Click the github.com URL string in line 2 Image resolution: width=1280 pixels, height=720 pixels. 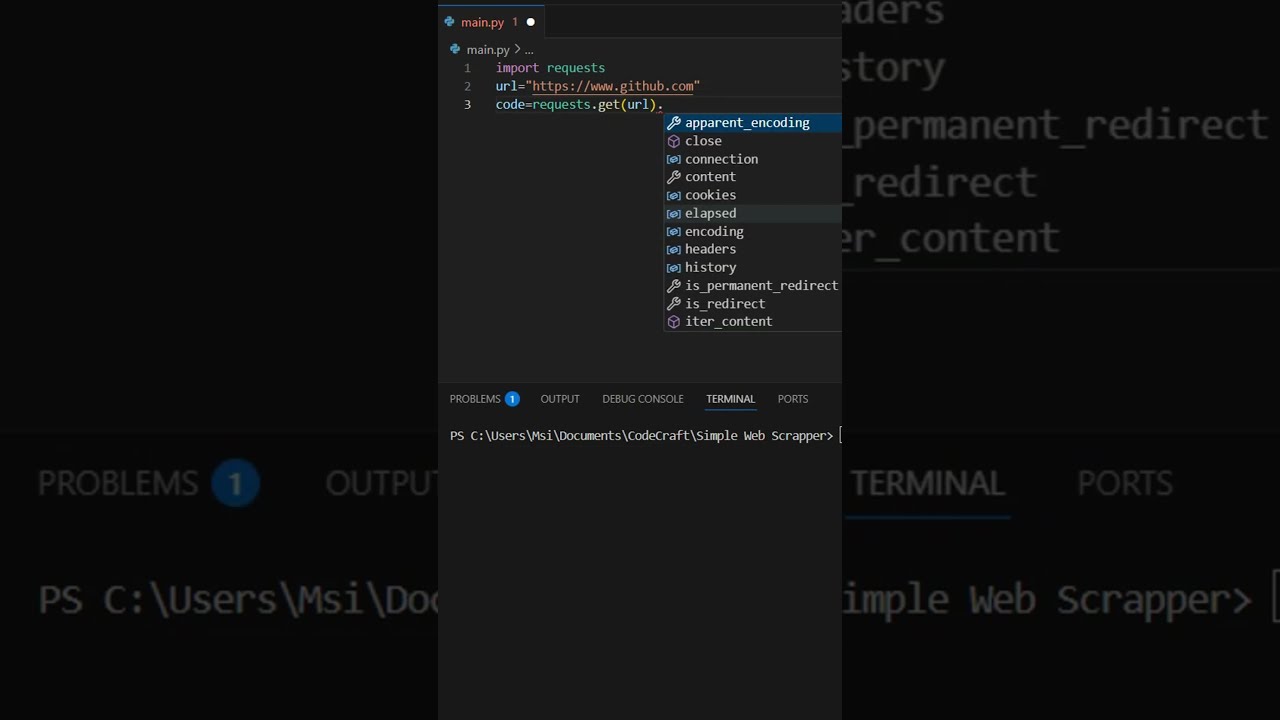[x=614, y=86]
